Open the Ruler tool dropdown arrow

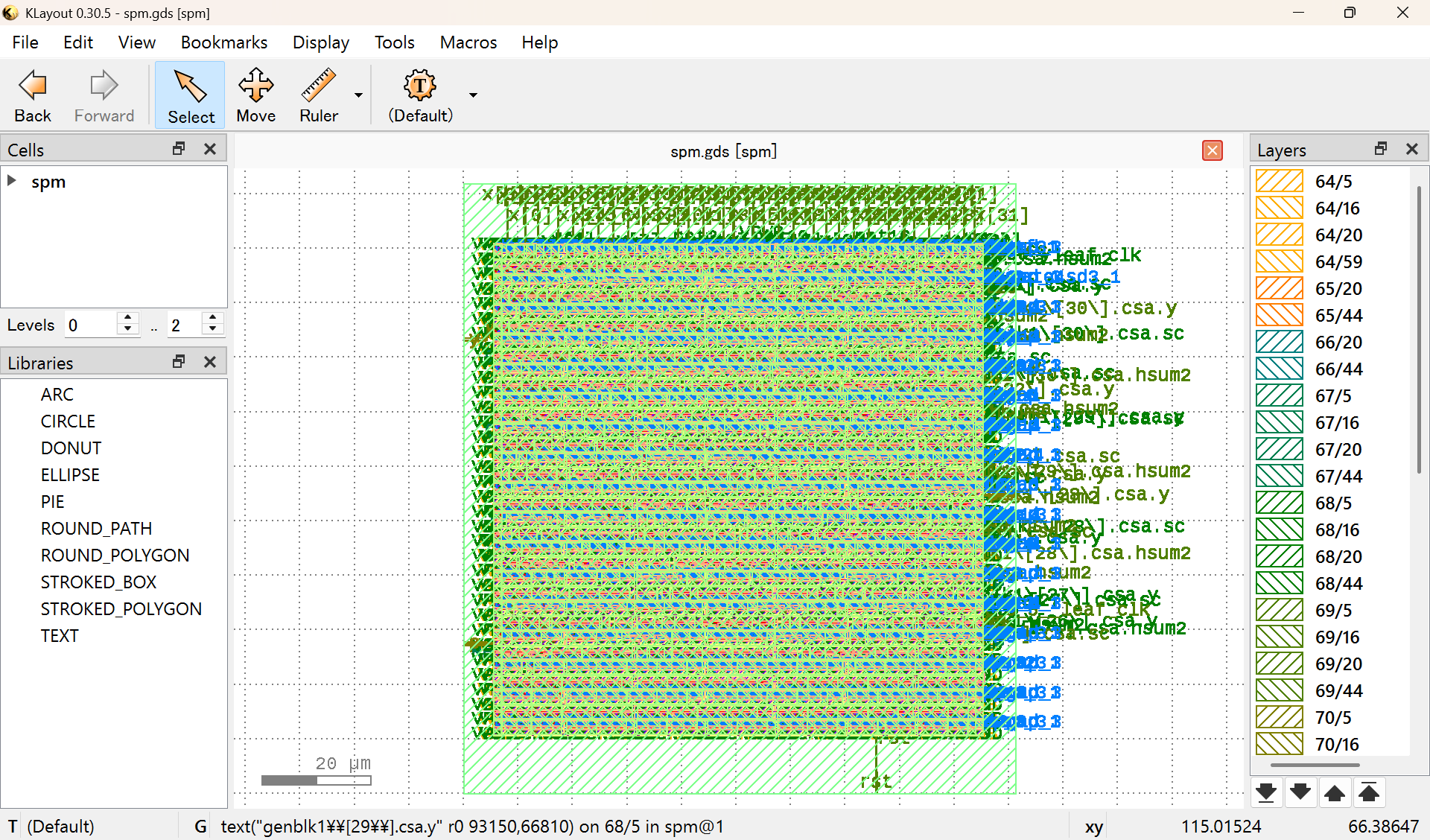358,95
